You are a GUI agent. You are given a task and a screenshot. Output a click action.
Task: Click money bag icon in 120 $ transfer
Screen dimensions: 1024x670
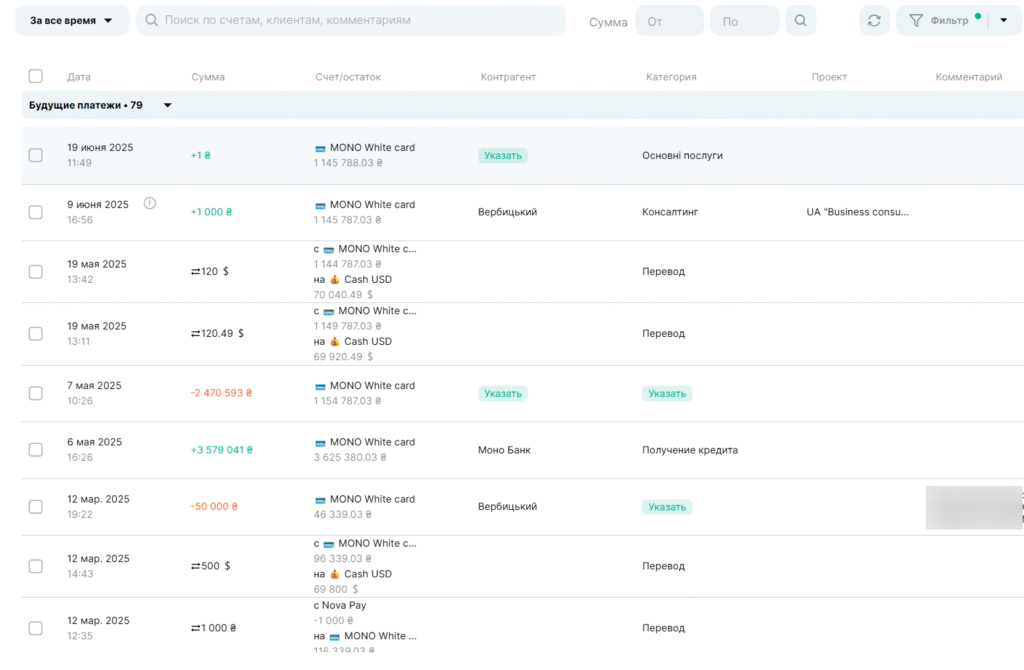tap(334, 280)
